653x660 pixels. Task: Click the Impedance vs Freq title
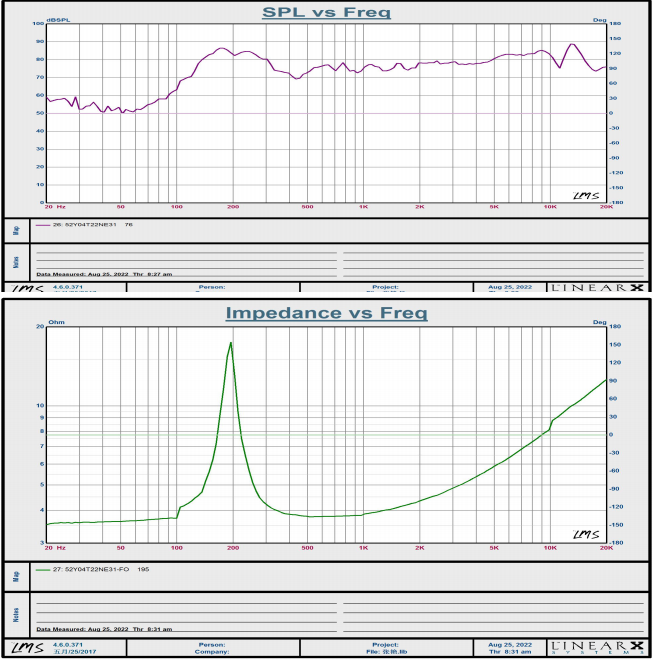click(x=326, y=313)
